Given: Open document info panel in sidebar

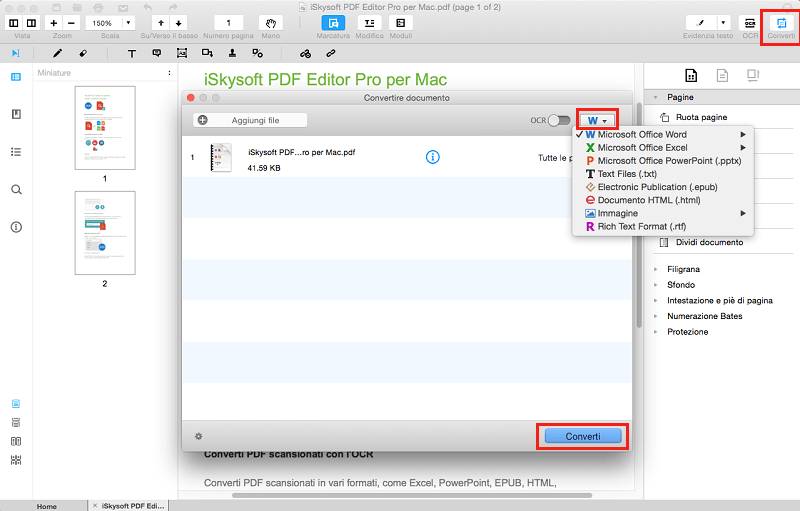Looking at the screenshot, I should coord(16,227).
